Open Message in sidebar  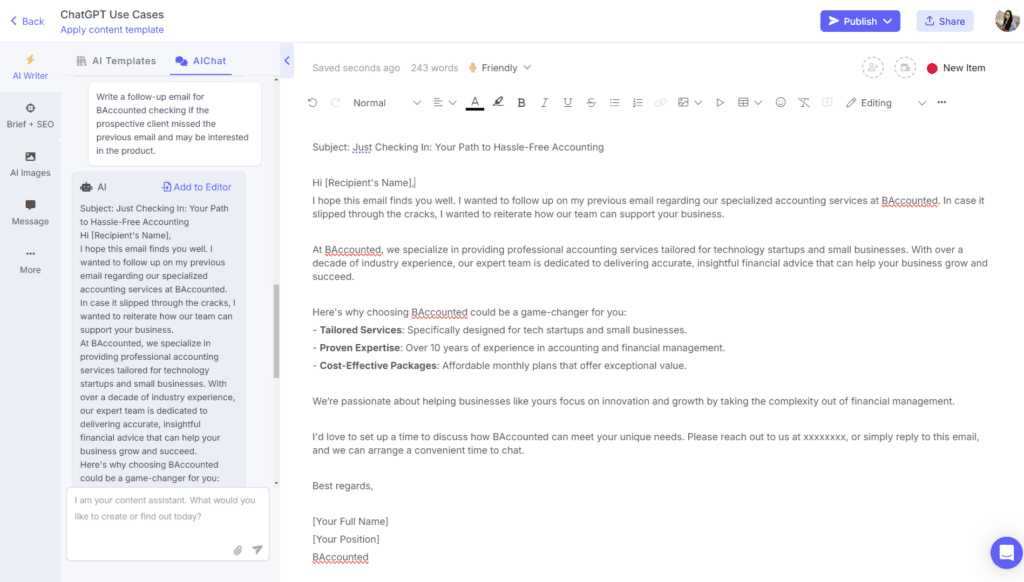tap(30, 212)
